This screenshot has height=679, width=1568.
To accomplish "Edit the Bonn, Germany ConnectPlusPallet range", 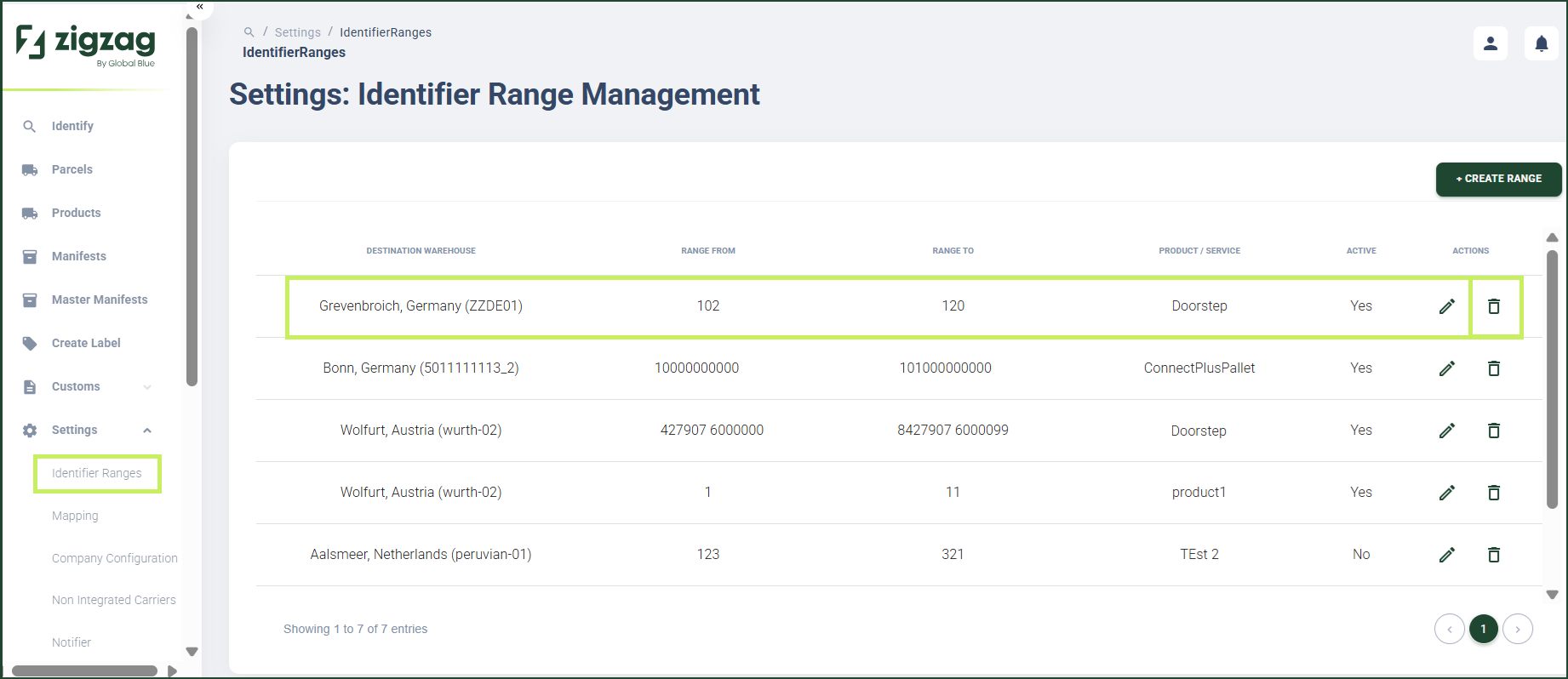I will (1446, 368).
